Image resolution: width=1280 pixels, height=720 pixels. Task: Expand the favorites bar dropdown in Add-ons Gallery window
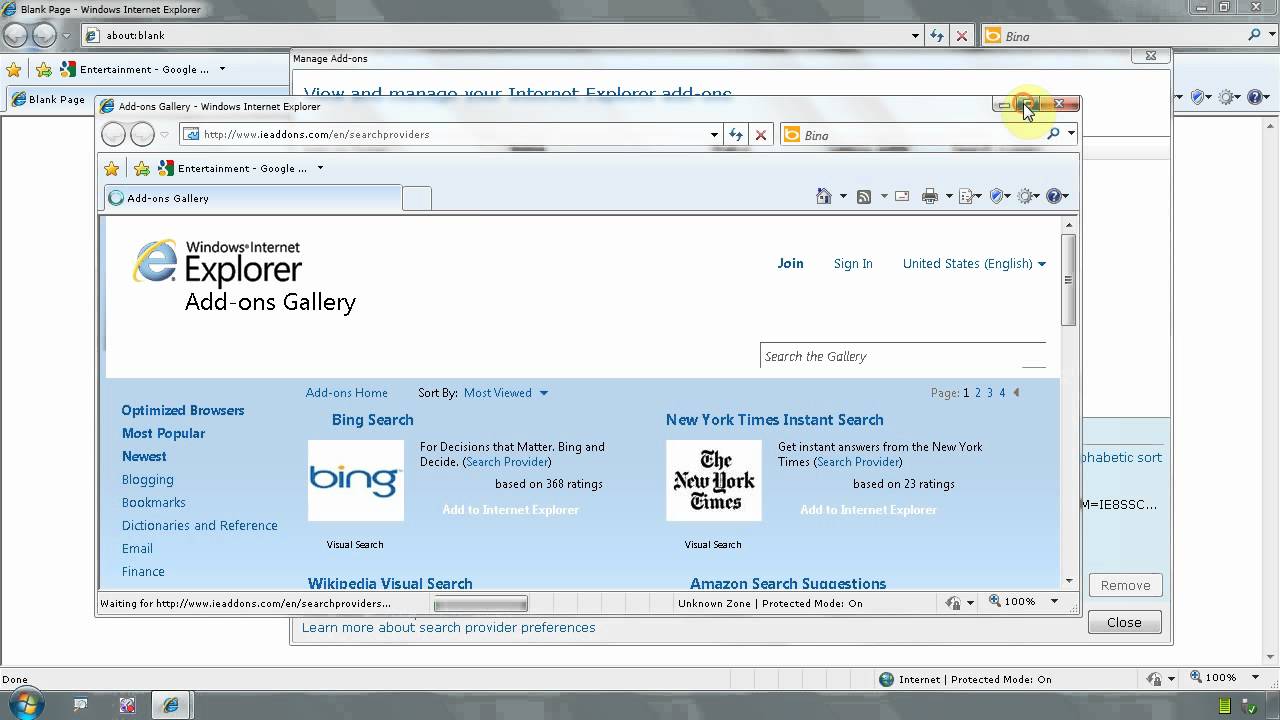coord(320,168)
